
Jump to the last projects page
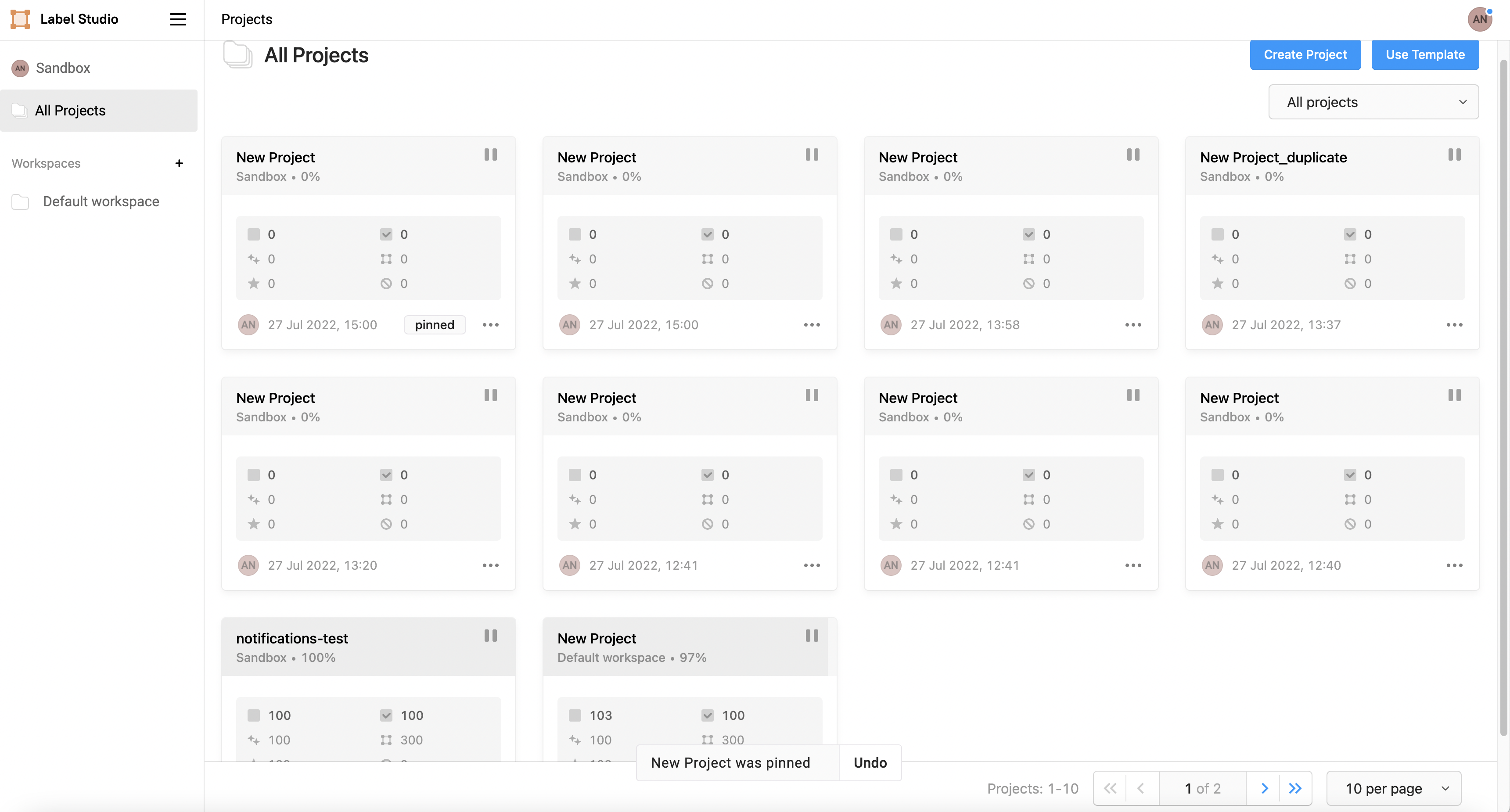tap(1295, 789)
